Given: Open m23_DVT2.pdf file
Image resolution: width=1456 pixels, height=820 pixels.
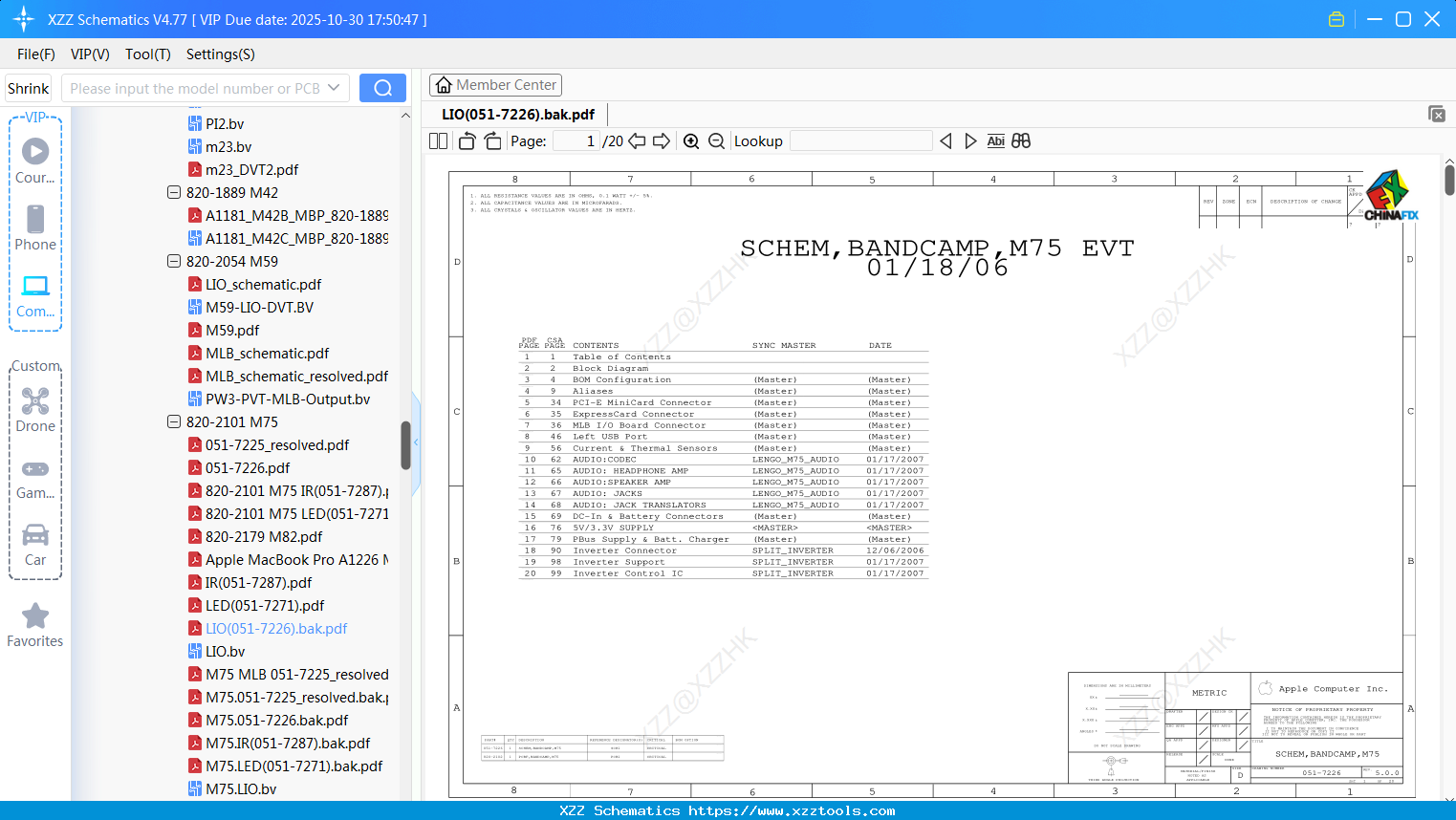Looking at the screenshot, I should (x=243, y=169).
